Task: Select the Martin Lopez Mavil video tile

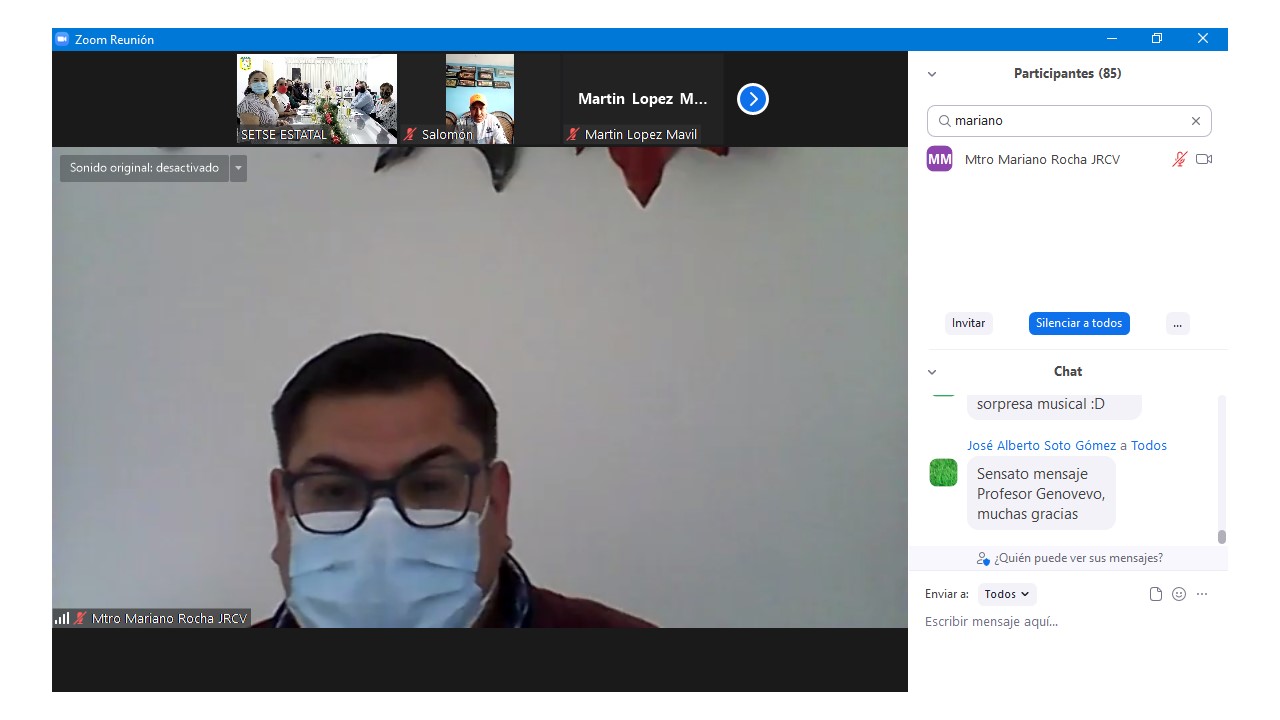Action: pyautogui.click(x=643, y=99)
